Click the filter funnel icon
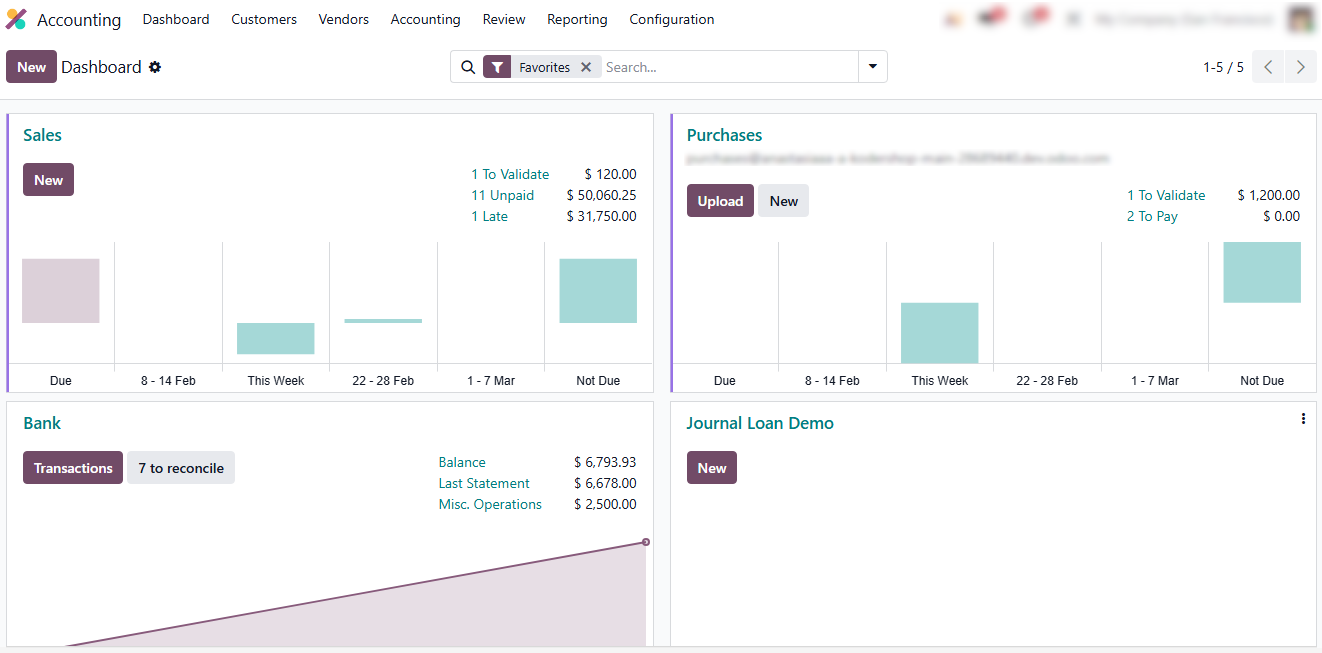Screen dimensions: 1322x653 (497, 67)
